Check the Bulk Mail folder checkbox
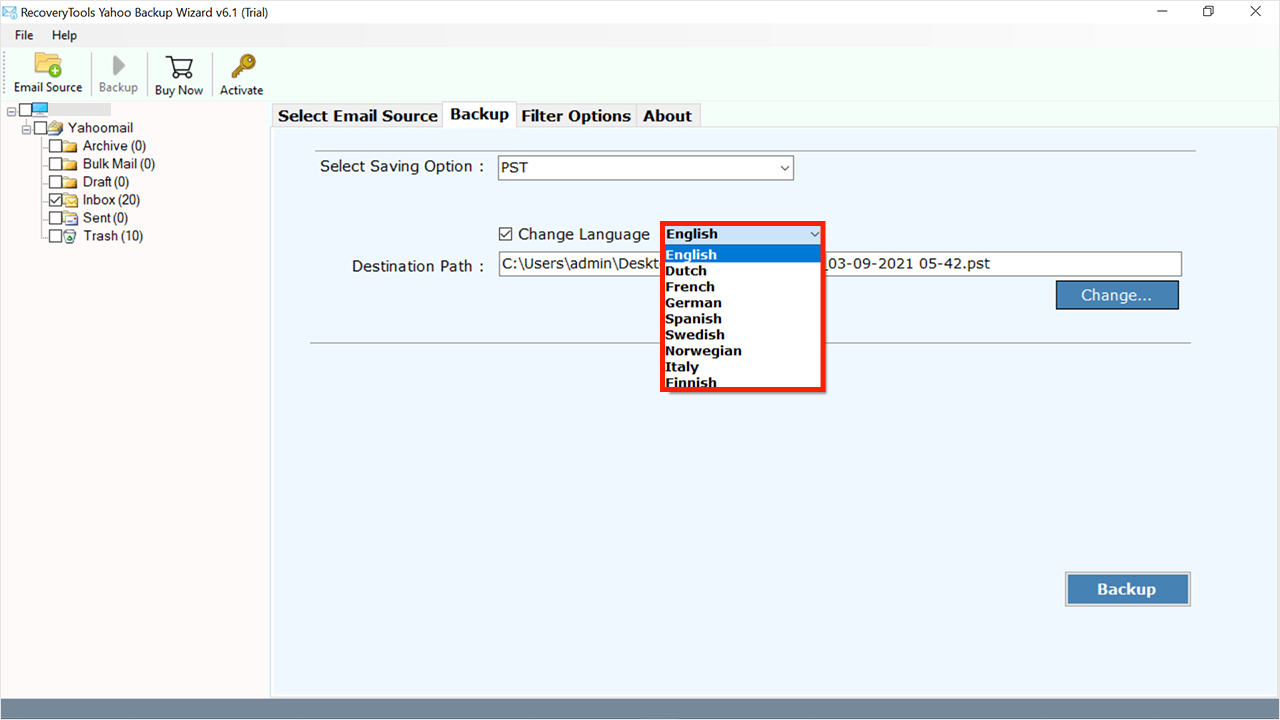Viewport: 1280px width, 720px height. (x=55, y=164)
